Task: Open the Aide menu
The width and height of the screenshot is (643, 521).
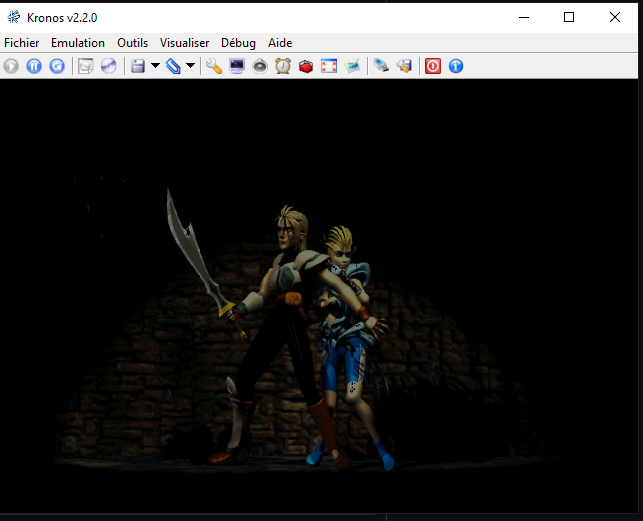Action: 280,43
